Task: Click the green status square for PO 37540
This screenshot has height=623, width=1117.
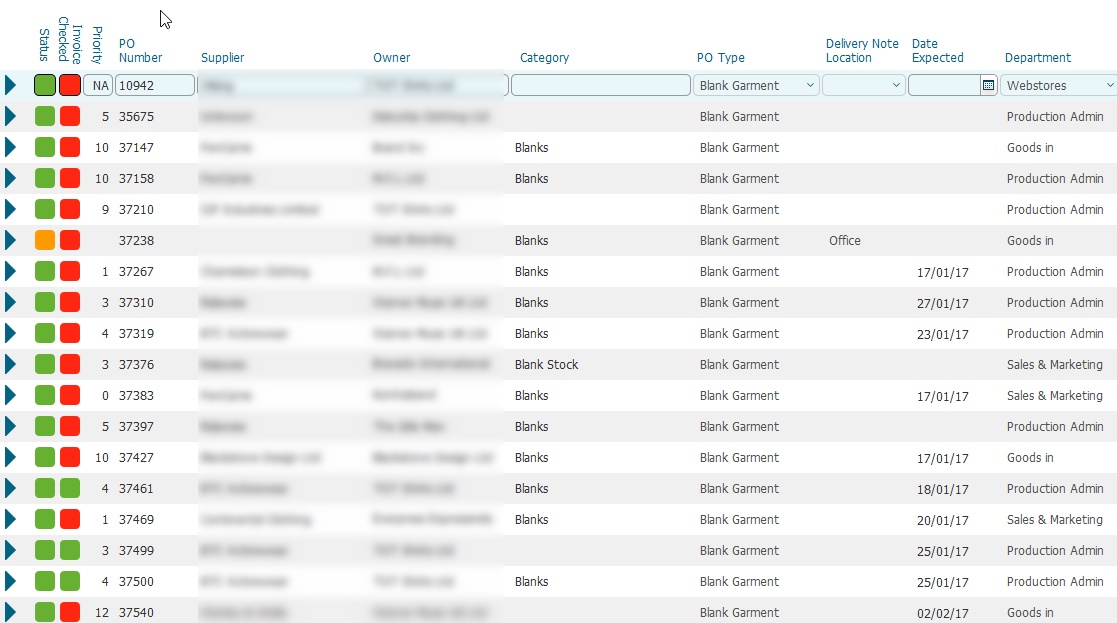Action: coord(45,612)
